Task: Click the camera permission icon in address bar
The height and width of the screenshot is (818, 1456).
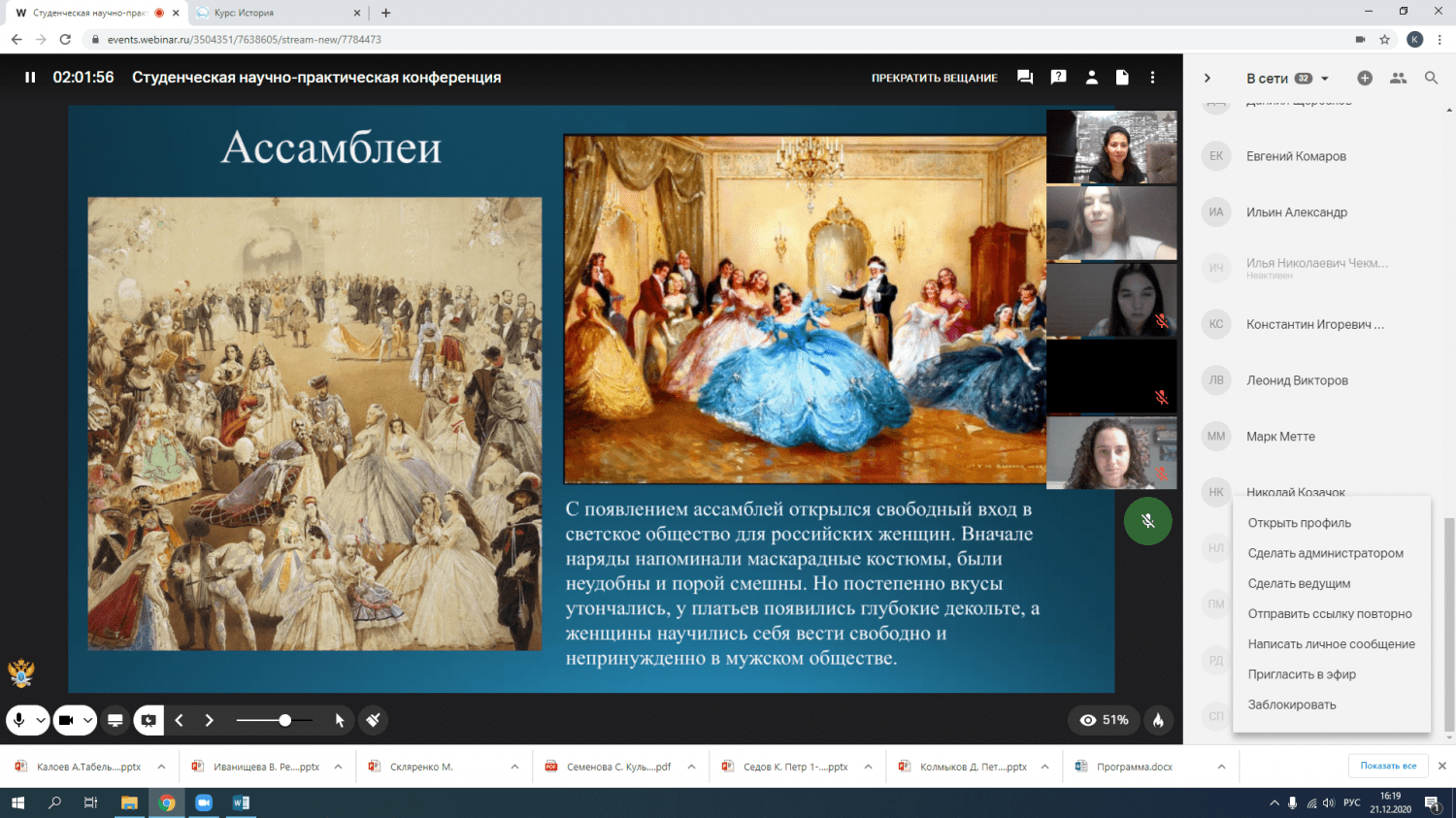Action: 1360,40
